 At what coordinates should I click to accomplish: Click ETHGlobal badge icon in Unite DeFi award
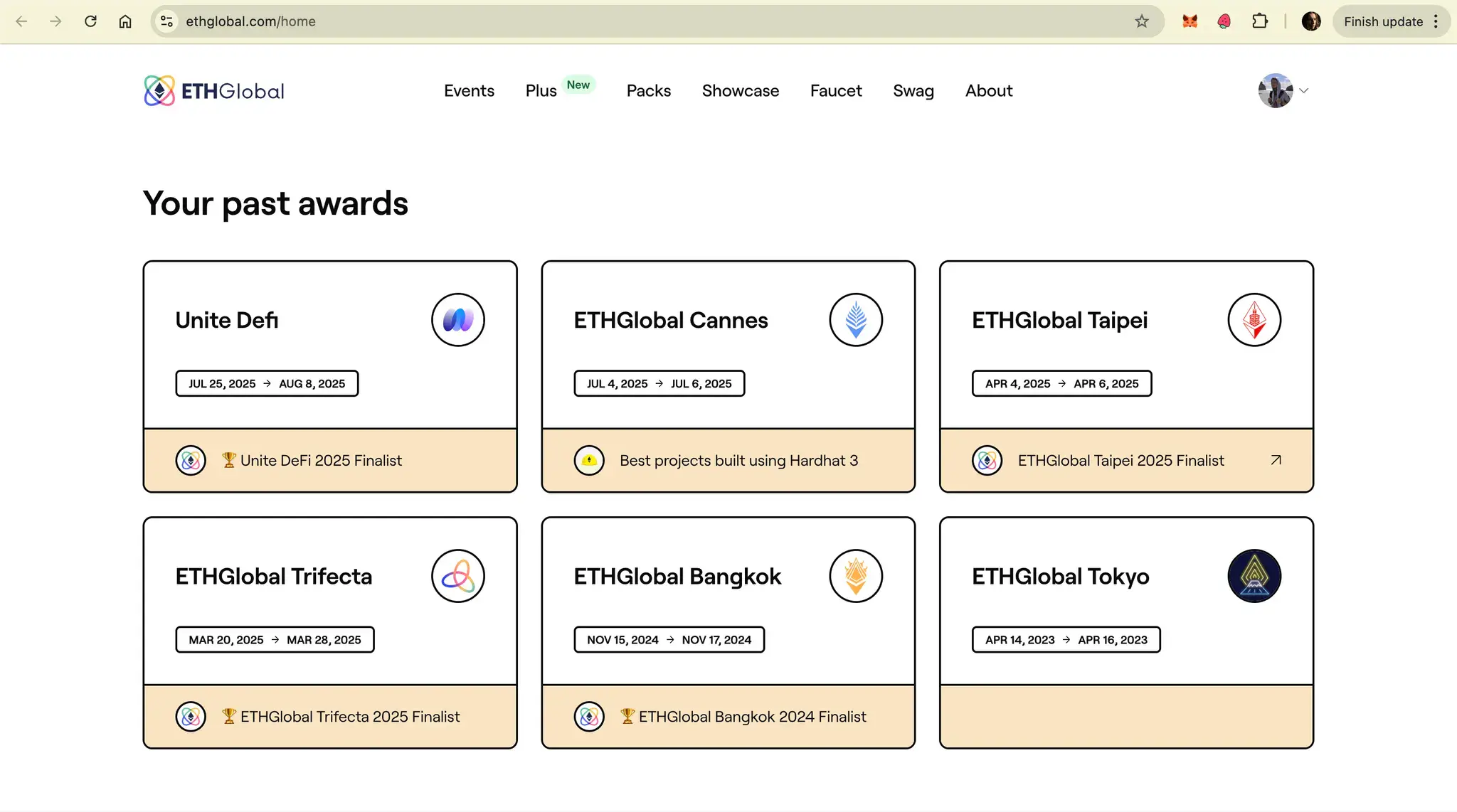pyautogui.click(x=191, y=461)
